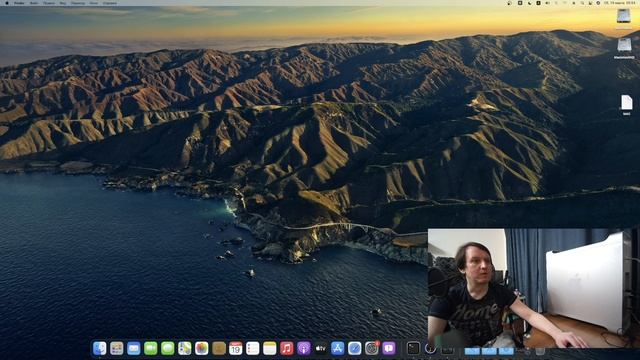This screenshot has height=360, width=640.
Task: Open the Messages app in Dock
Action: point(168,348)
